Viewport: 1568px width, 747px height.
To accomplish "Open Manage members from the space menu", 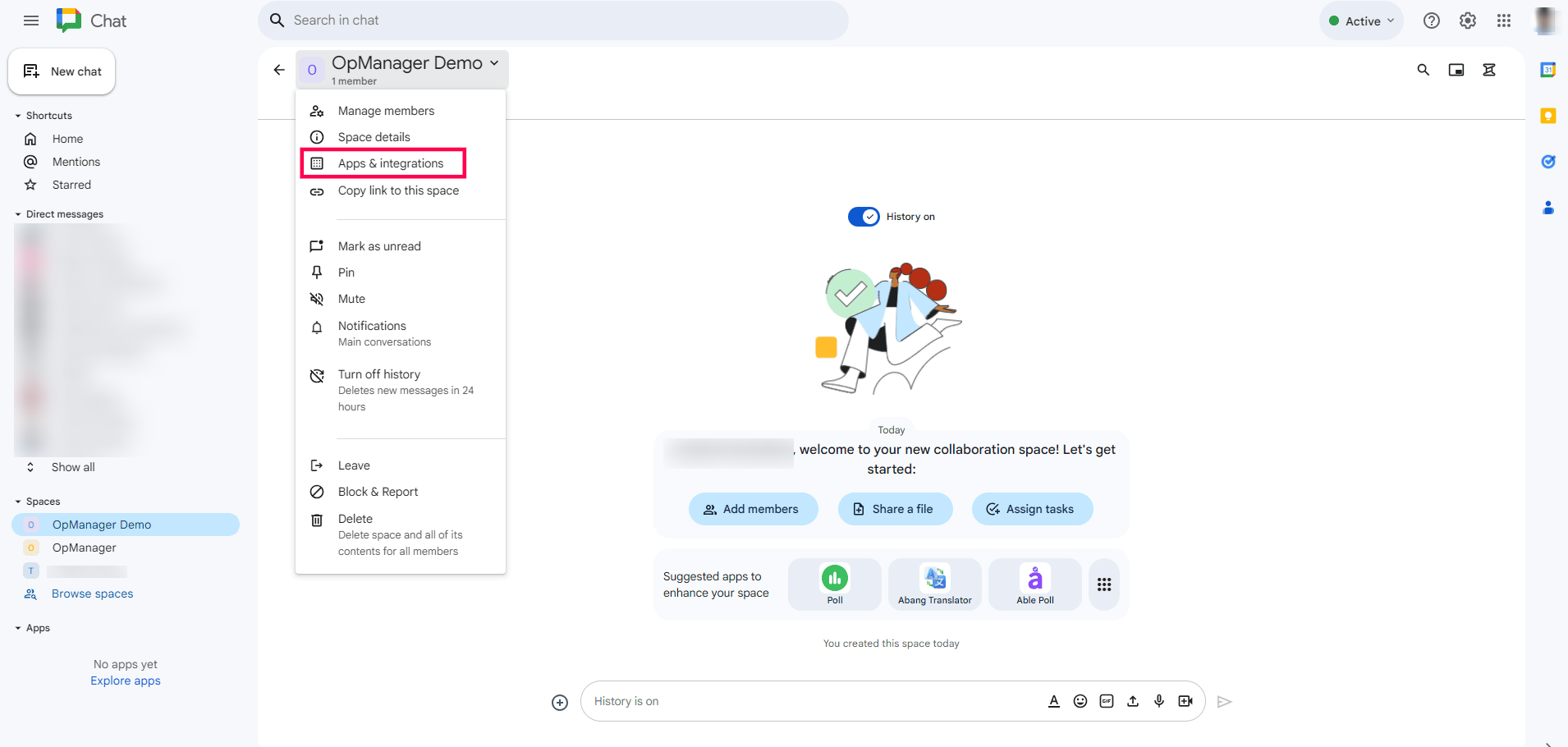I will pyautogui.click(x=386, y=110).
